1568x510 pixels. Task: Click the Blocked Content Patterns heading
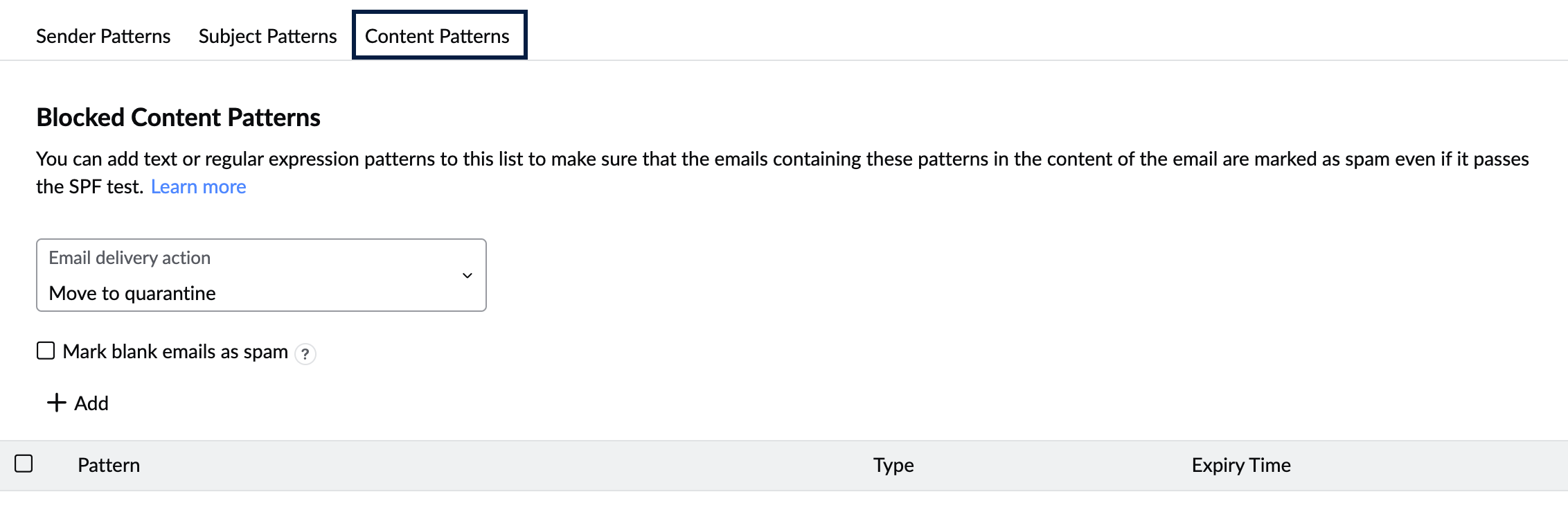click(178, 118)
